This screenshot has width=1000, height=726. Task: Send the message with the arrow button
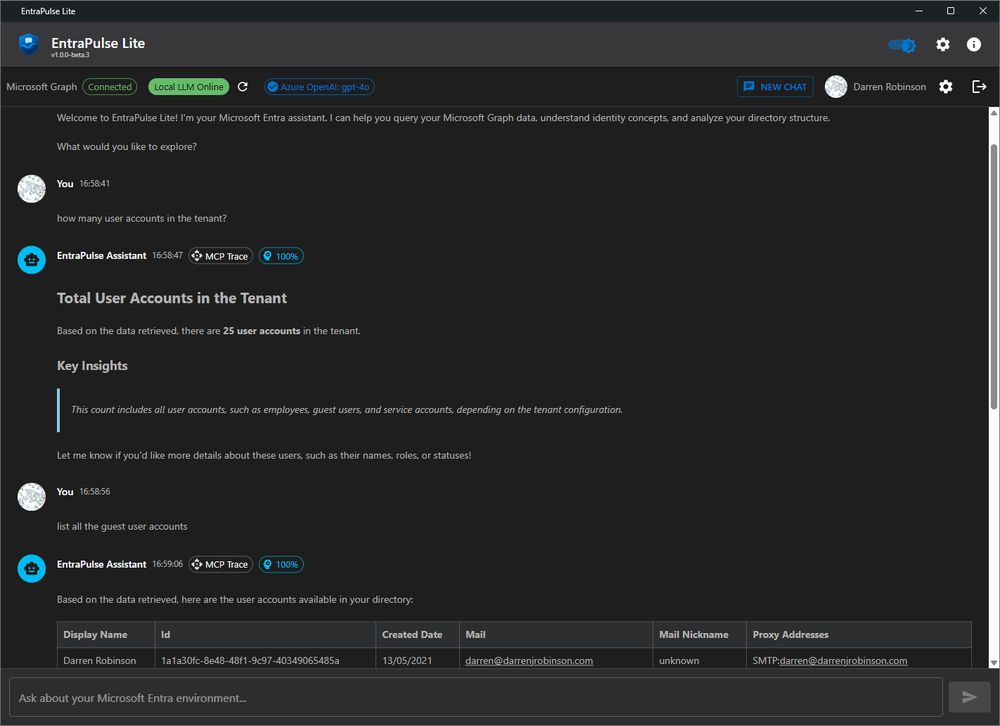tap(969, 697)
